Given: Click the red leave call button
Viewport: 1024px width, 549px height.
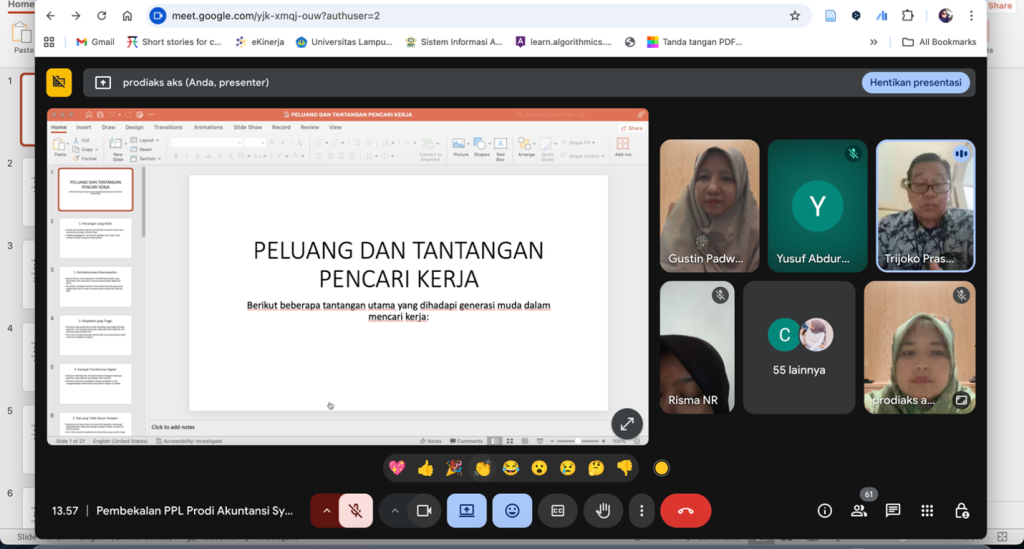Looking at the screenshot, I should [x=685, y=510].
